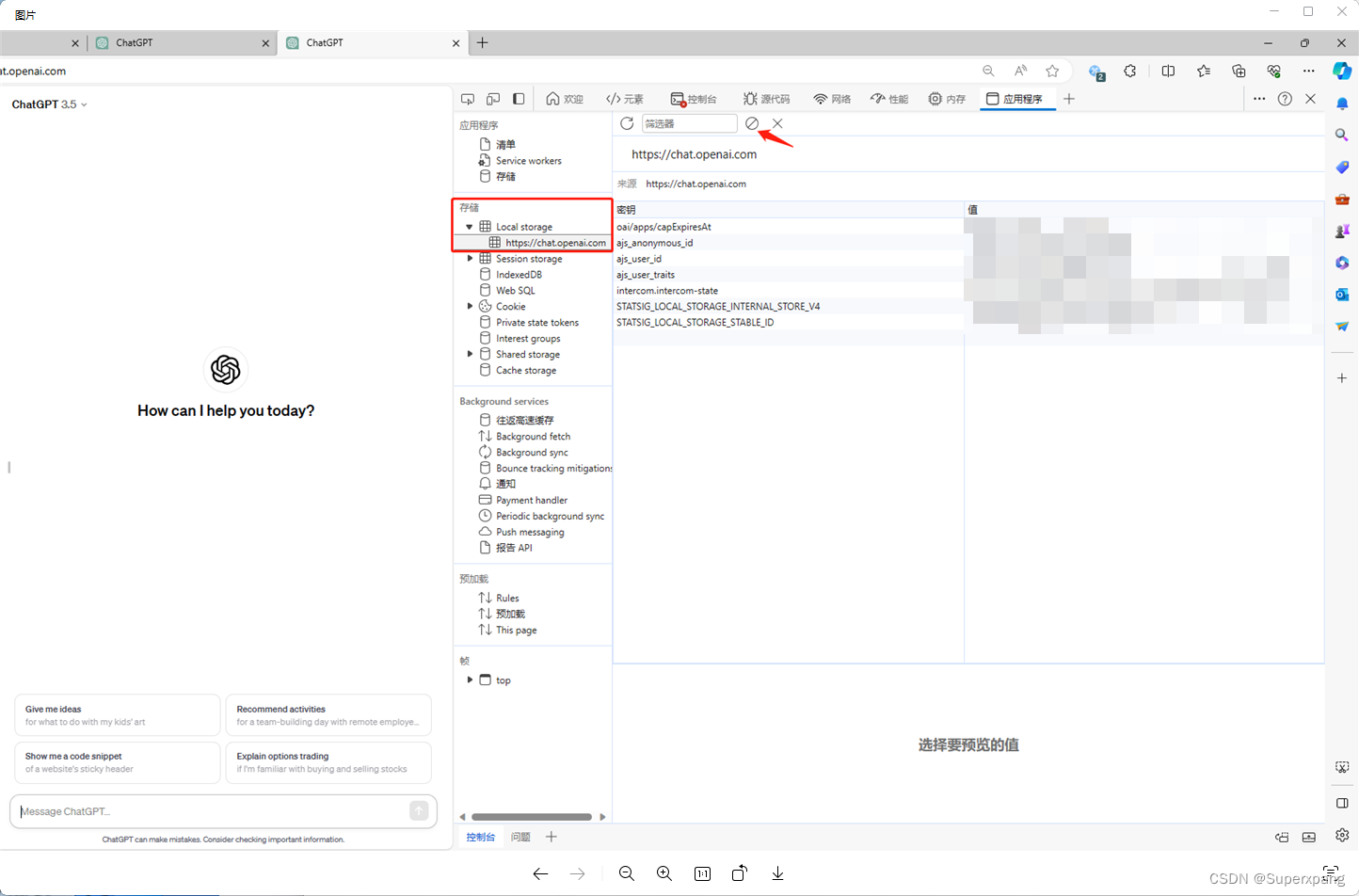1359x896 pixels.
Task: Switch to the 网络 (Network) tab
Action: coord(833,99)
